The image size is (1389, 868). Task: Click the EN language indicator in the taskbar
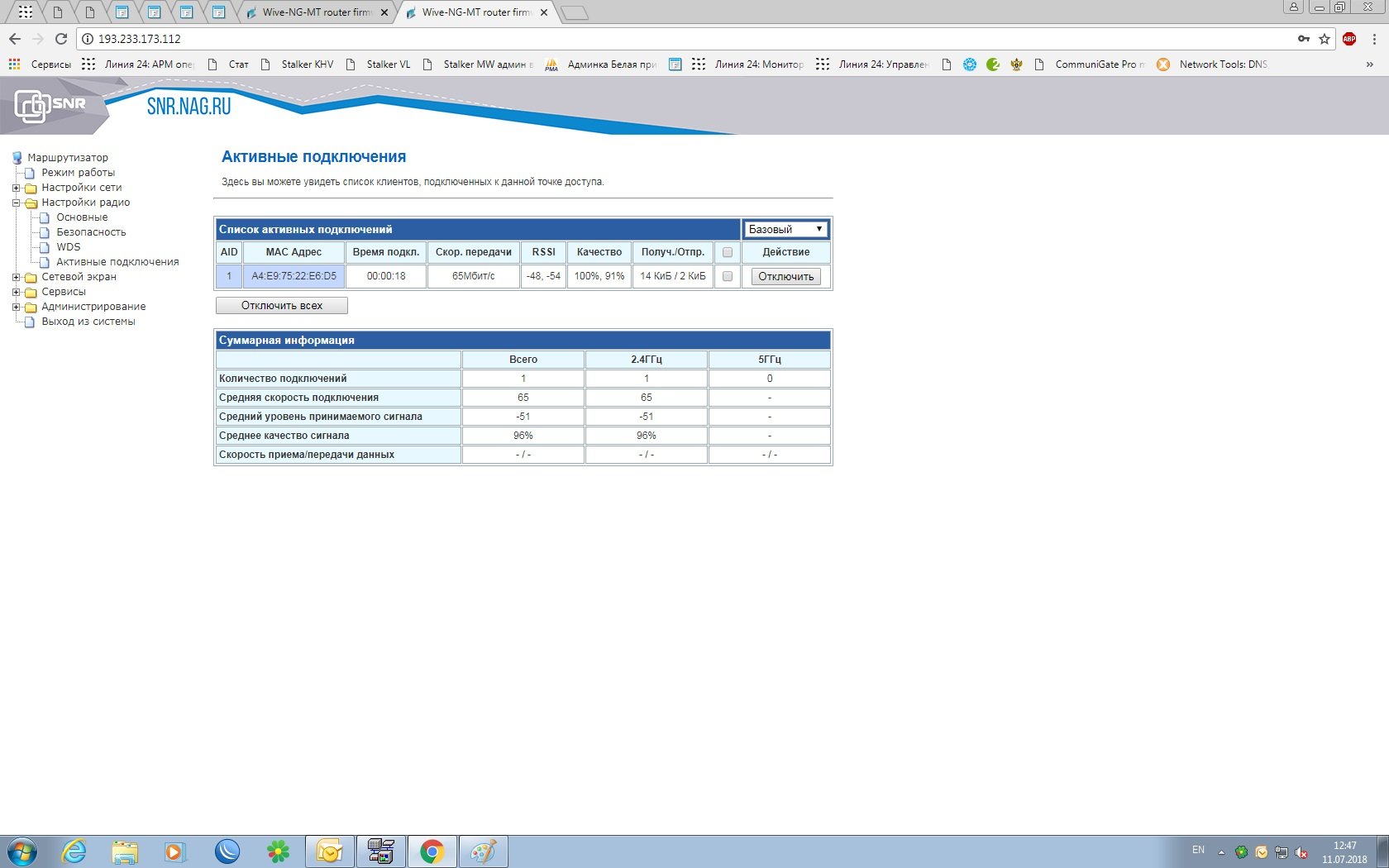[1198, 850]
